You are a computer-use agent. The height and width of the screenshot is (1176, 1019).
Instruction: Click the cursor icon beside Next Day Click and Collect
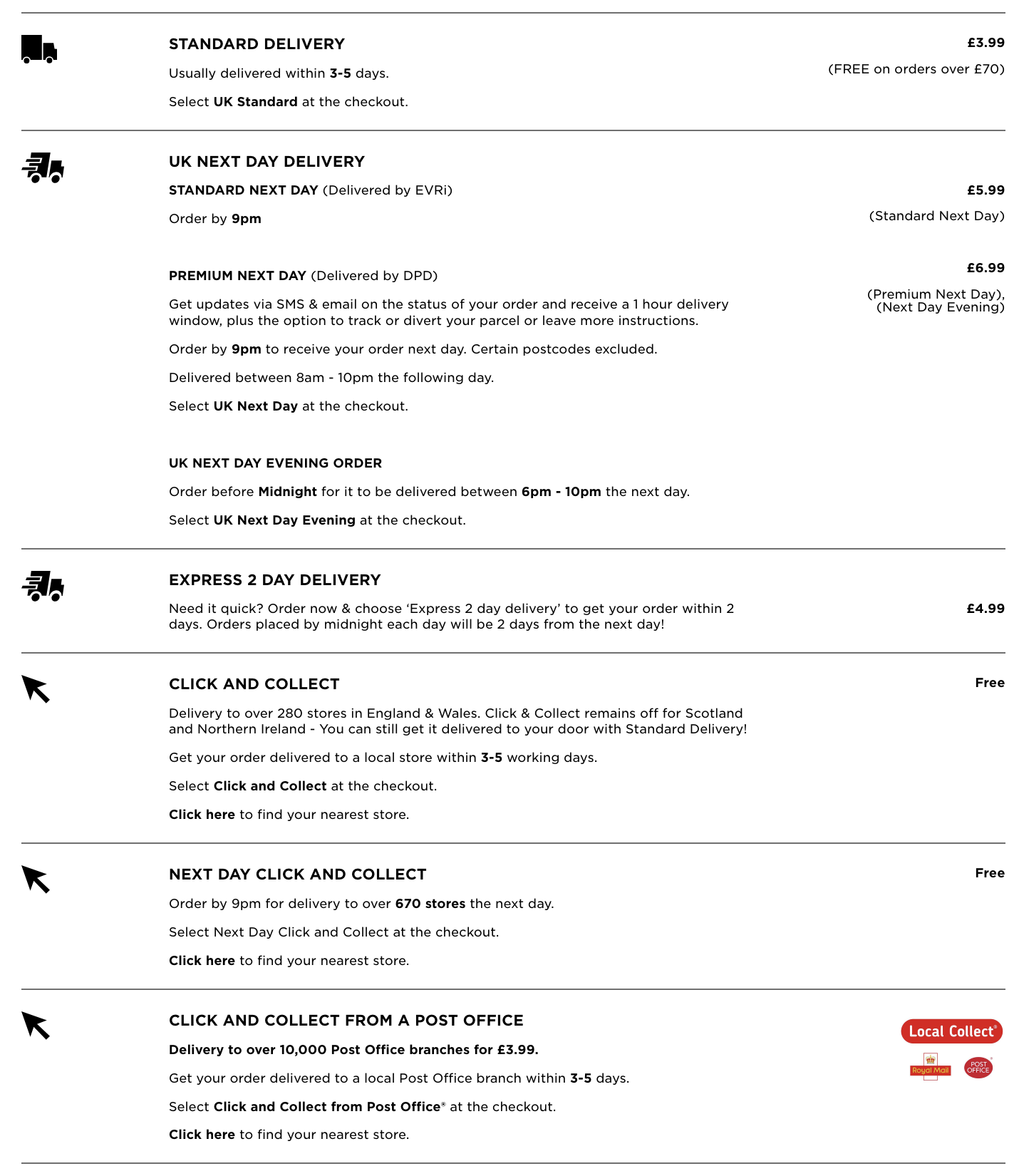pyautogui.click(x=36, y=880)
